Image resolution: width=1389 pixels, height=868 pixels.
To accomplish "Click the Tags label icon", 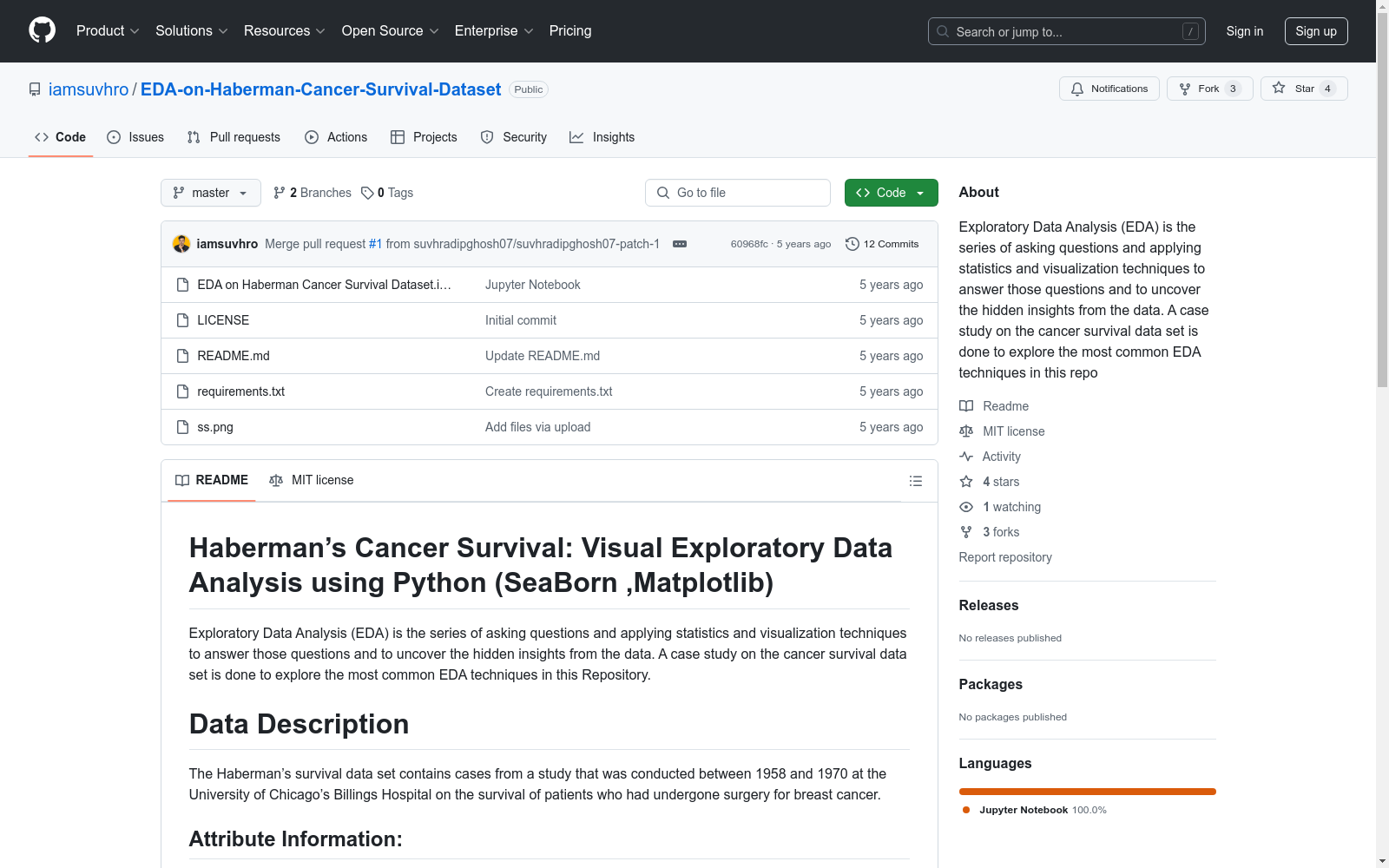I will click(367, 193).
